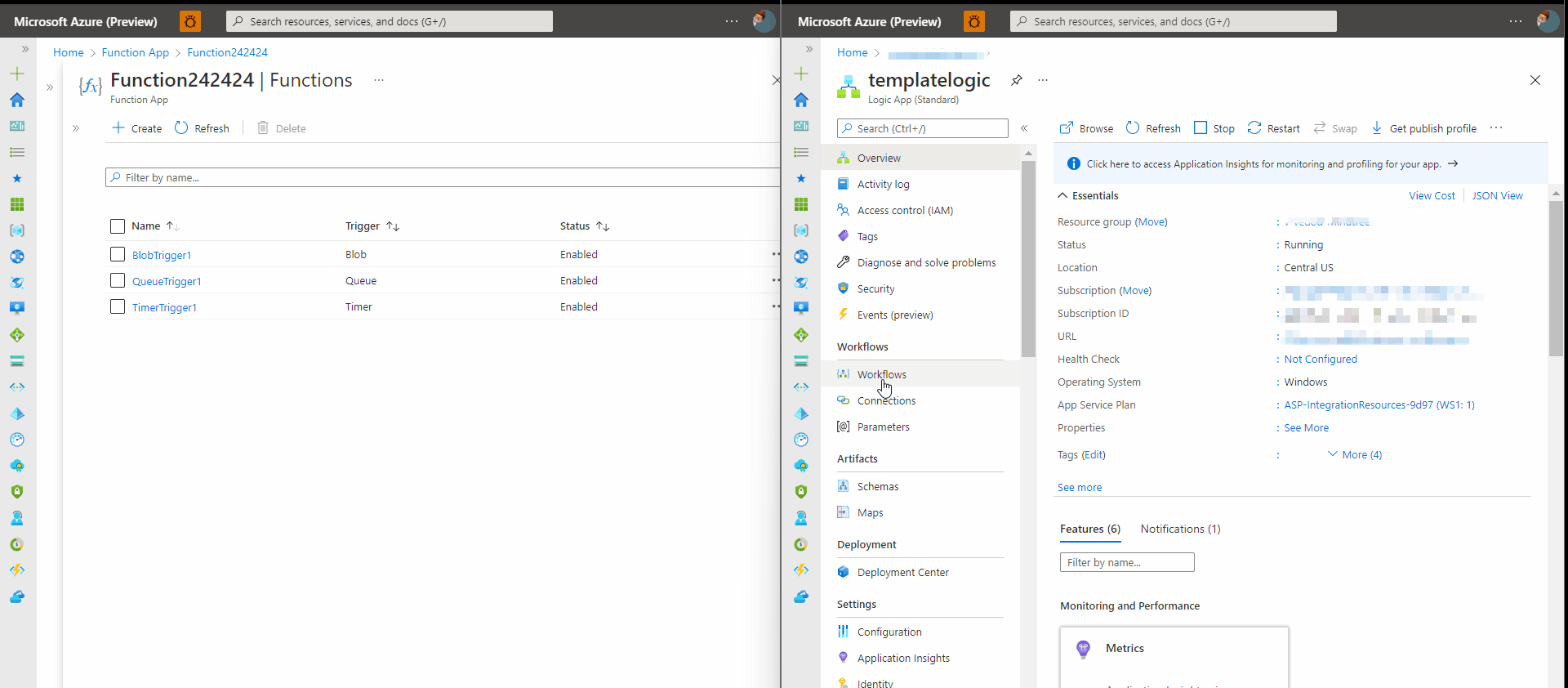Click Search (Ctrl+/) box in resource menu

coord(923,128)
